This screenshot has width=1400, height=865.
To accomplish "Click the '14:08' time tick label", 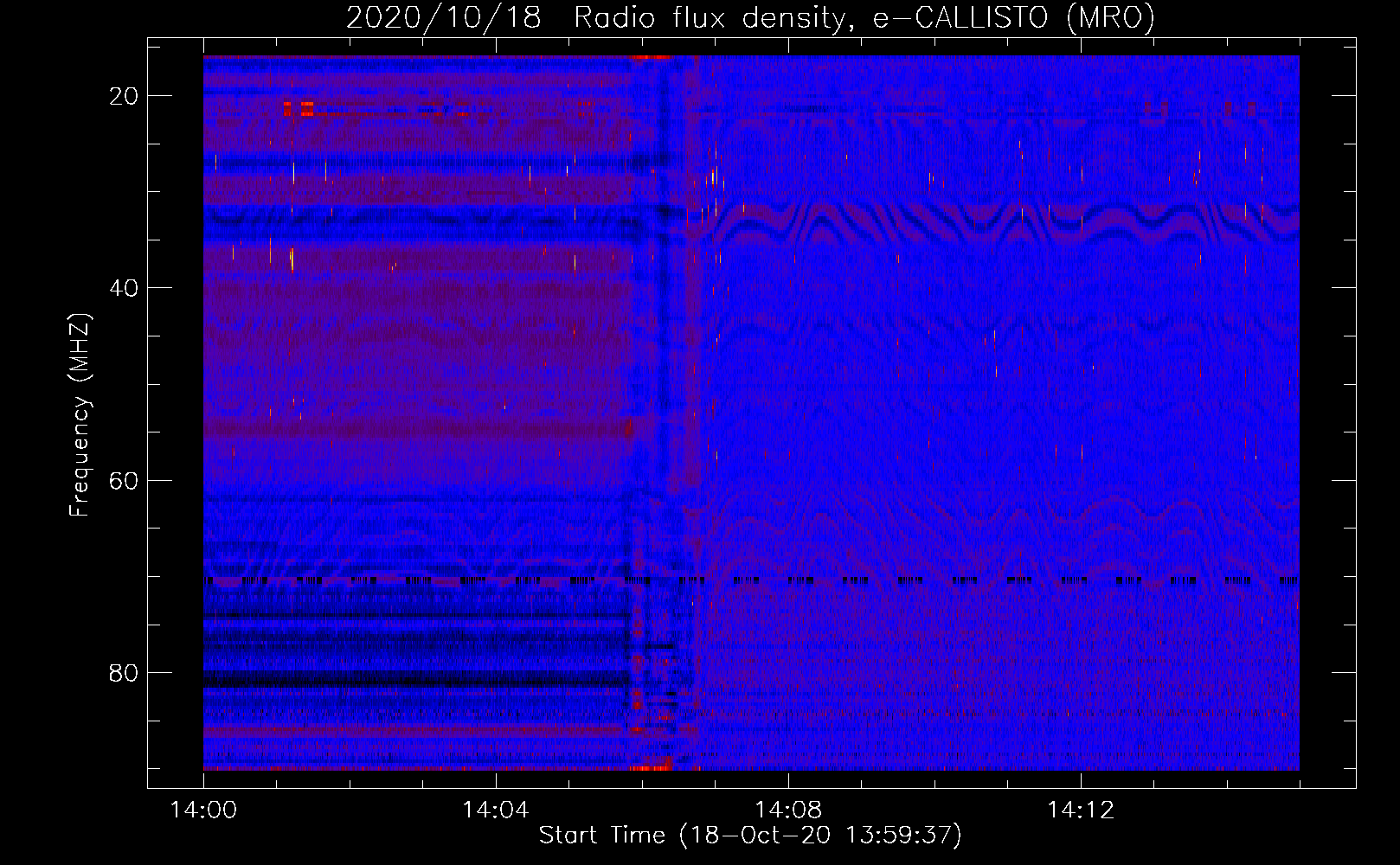I will pyautogui.click(x=787, y=811).
